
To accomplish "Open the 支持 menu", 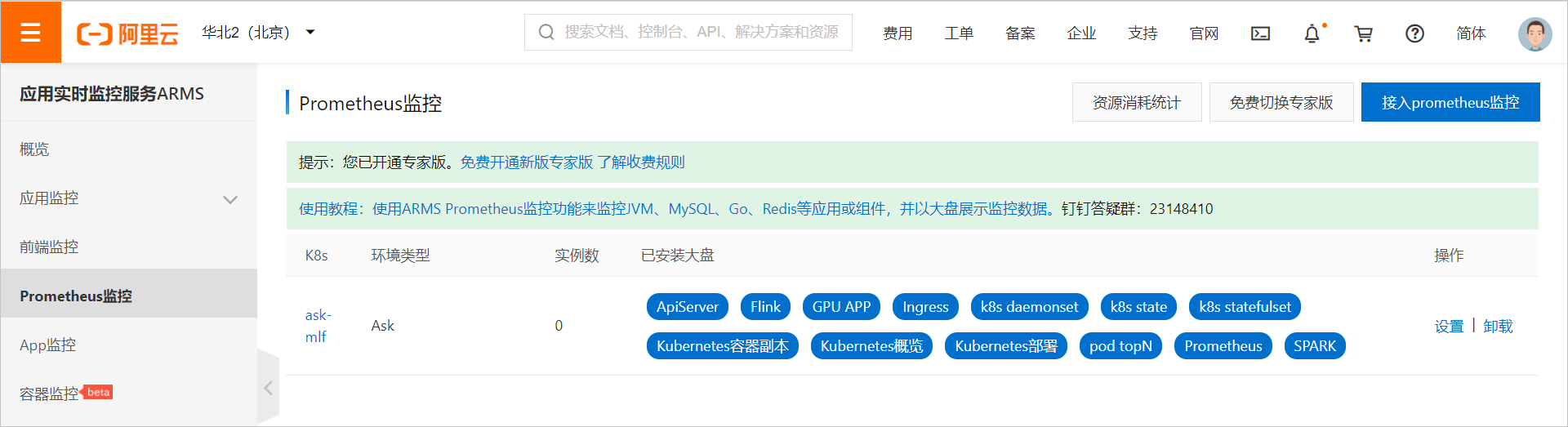I will tap(1143, 33).
